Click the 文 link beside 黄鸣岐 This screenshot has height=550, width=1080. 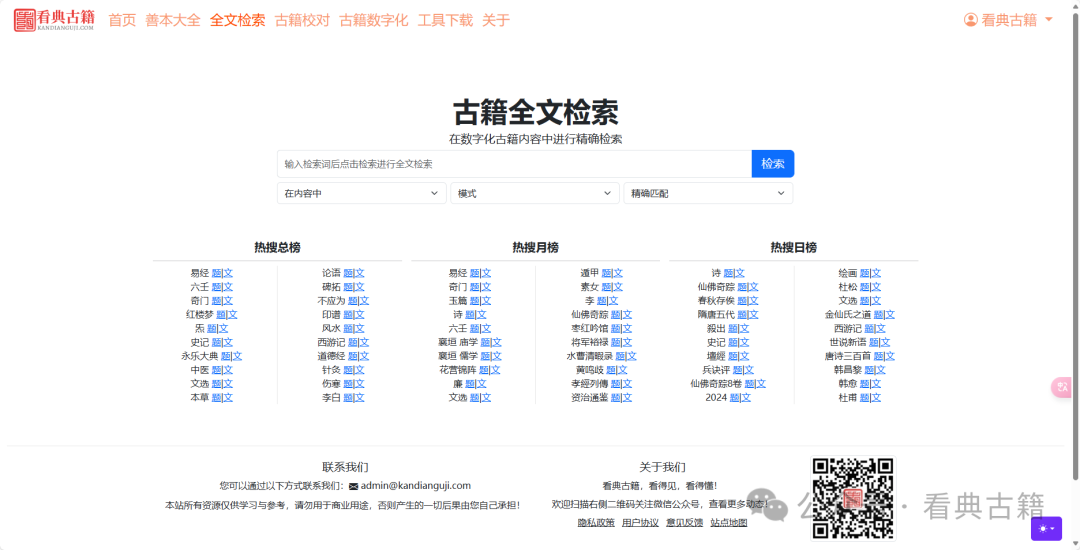(623, 370)
